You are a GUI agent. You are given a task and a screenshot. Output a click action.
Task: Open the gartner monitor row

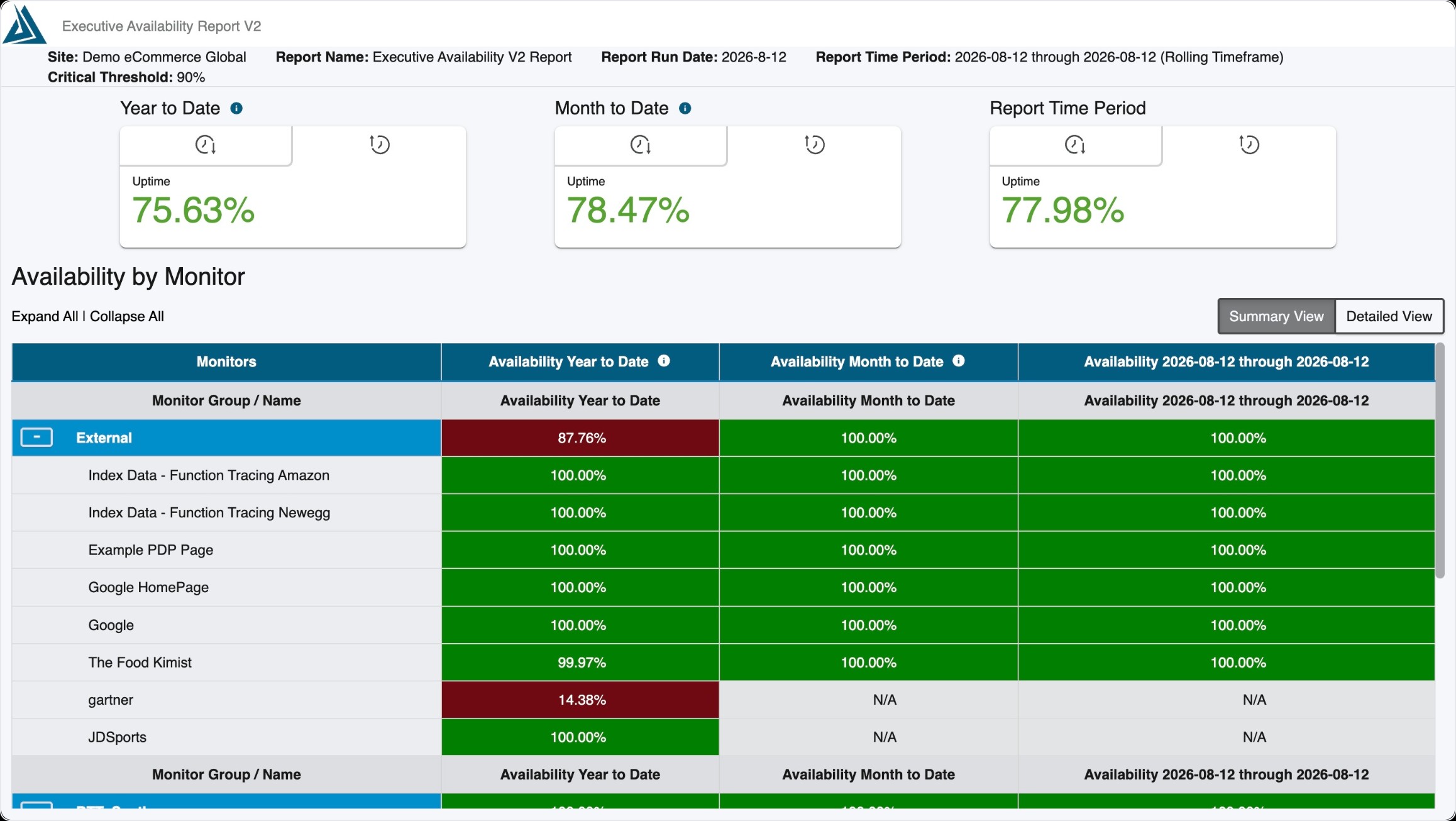[x=226, y=700]
